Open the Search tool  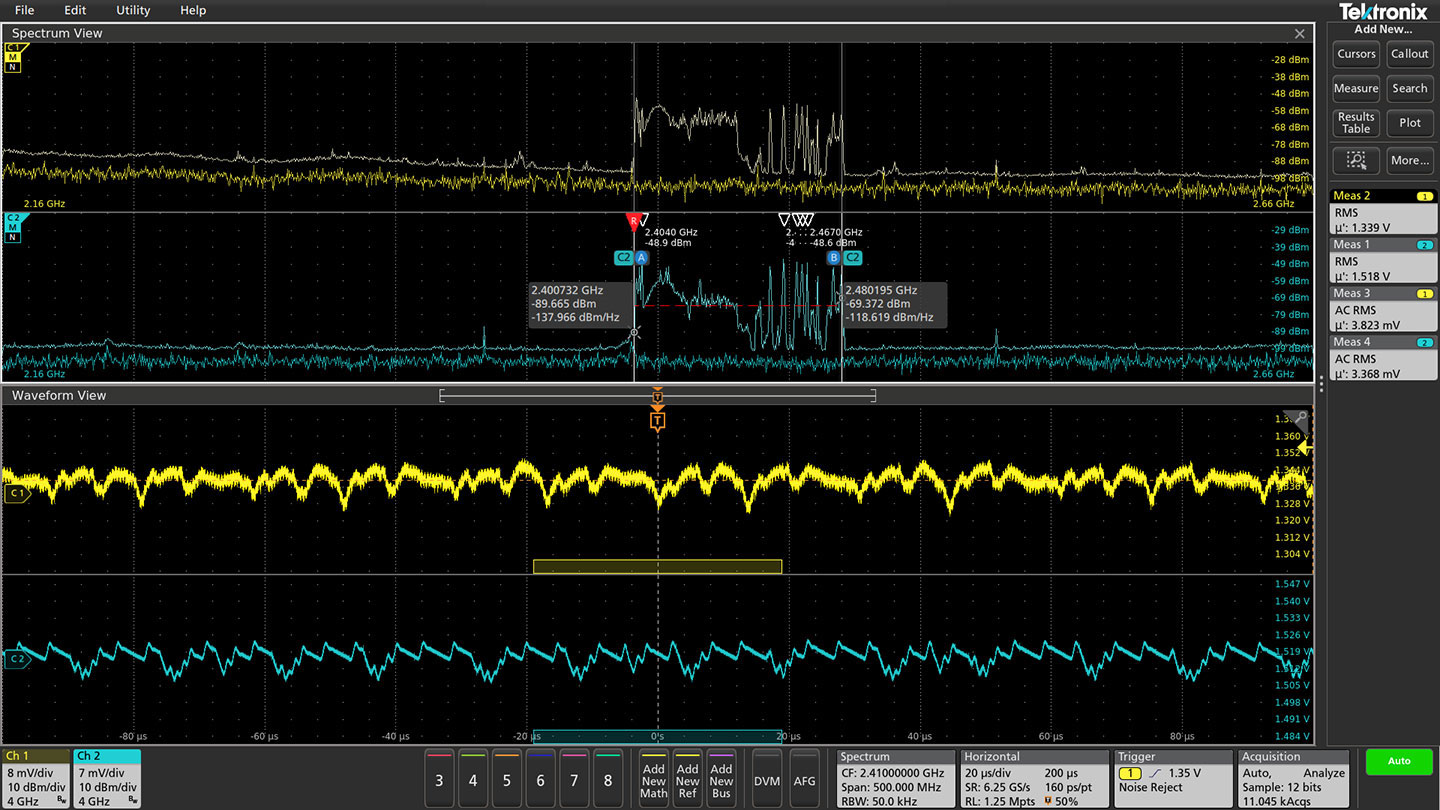pyautogui.click(x=1409, y=88)
